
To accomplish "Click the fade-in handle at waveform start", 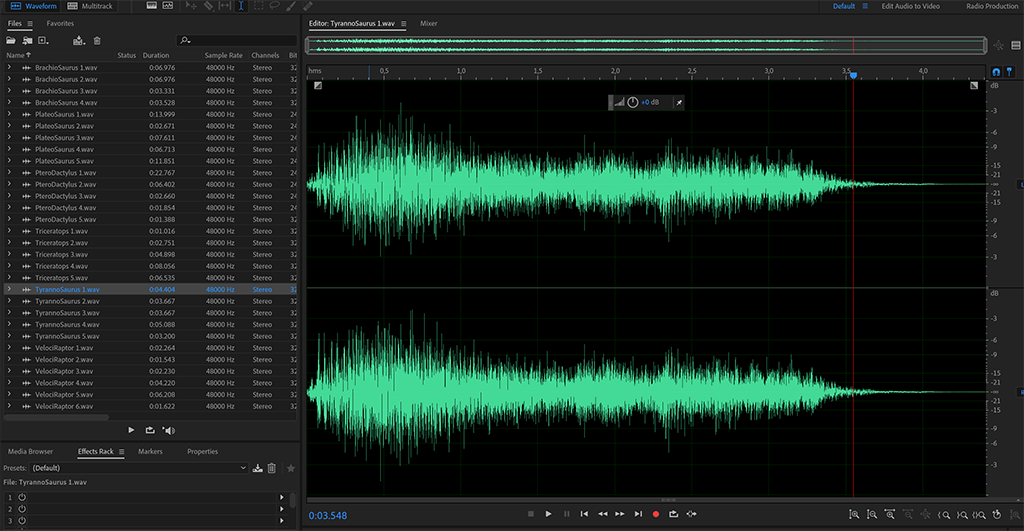I will 317,85.
